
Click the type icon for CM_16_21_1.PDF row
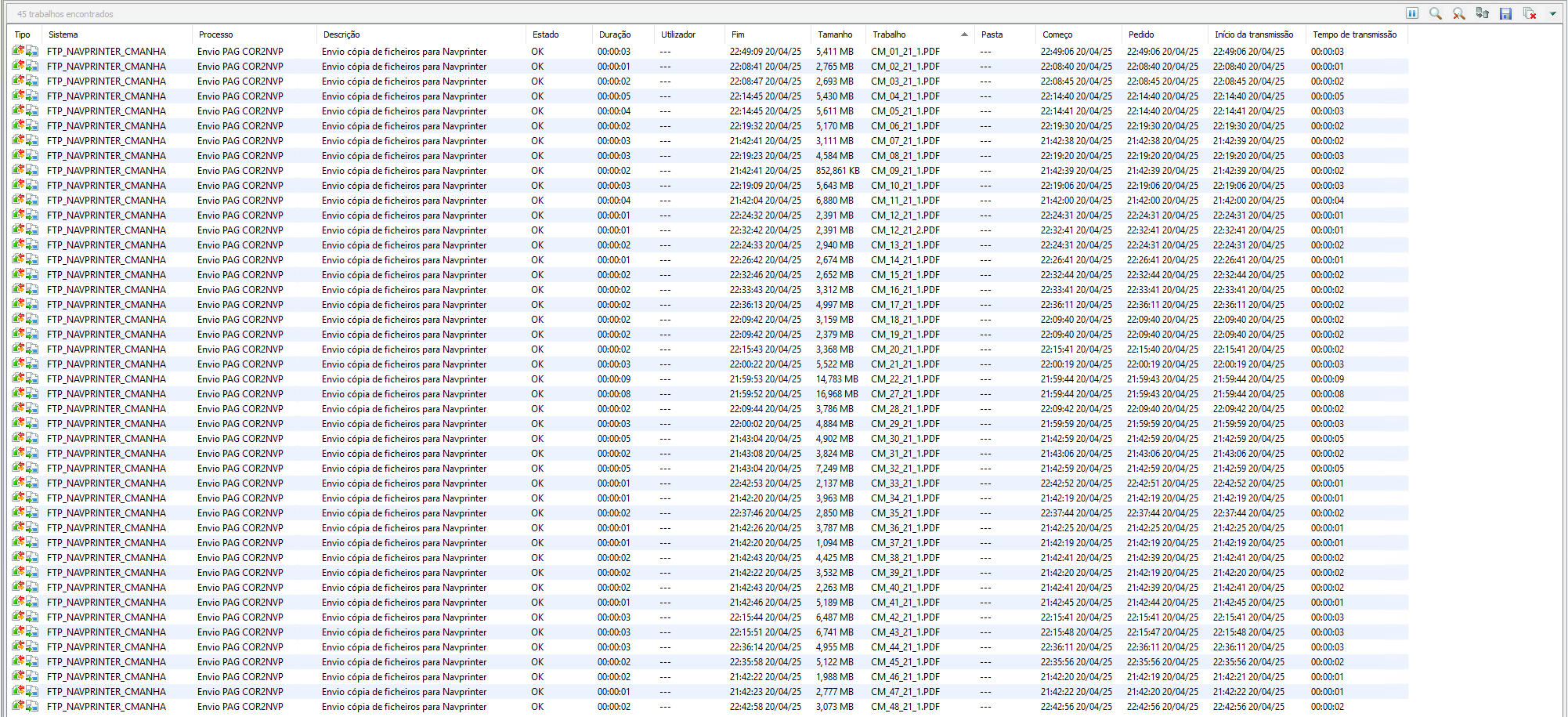point(25,290)
